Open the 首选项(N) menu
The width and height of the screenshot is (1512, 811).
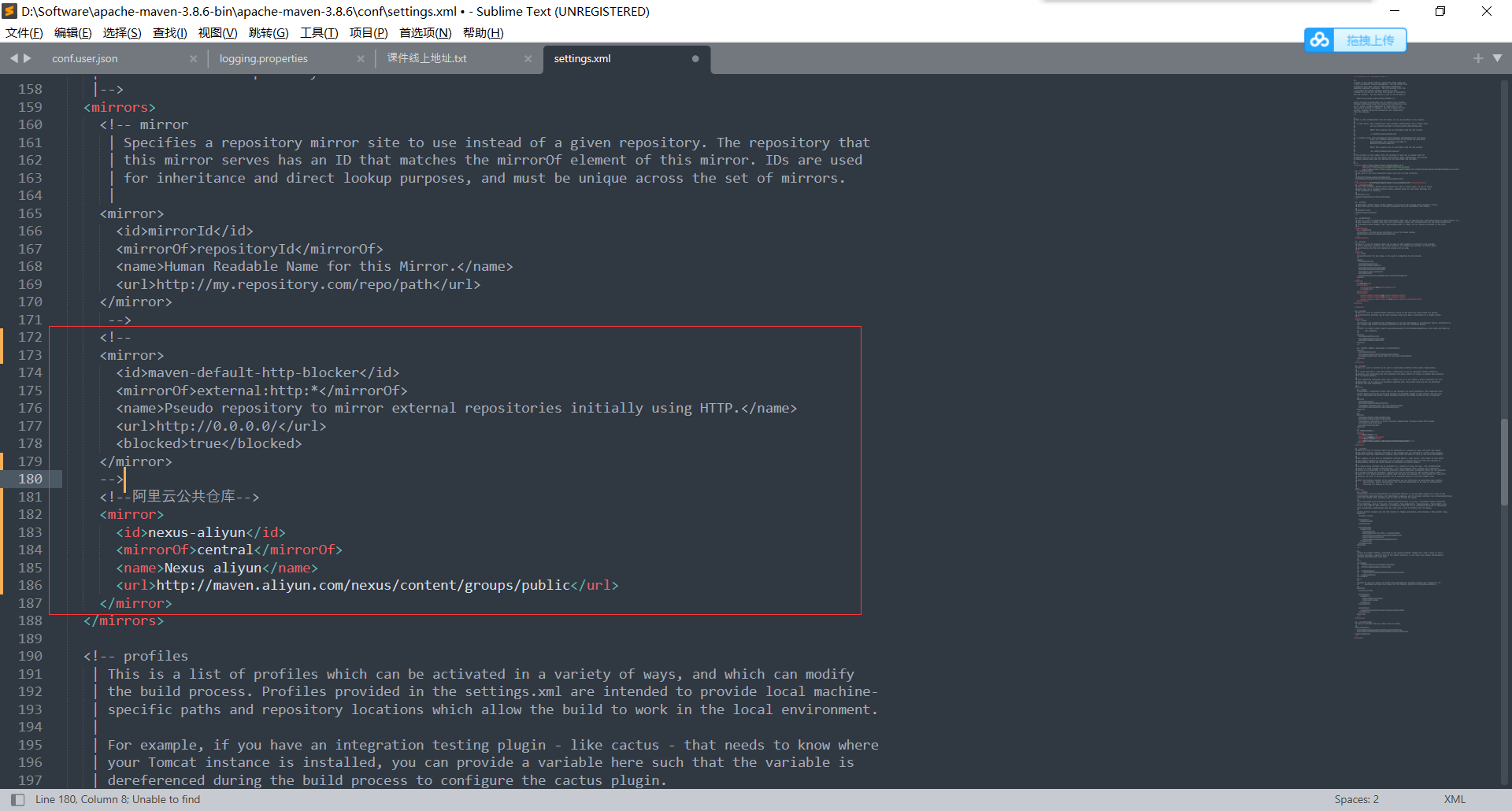[424, 32]
